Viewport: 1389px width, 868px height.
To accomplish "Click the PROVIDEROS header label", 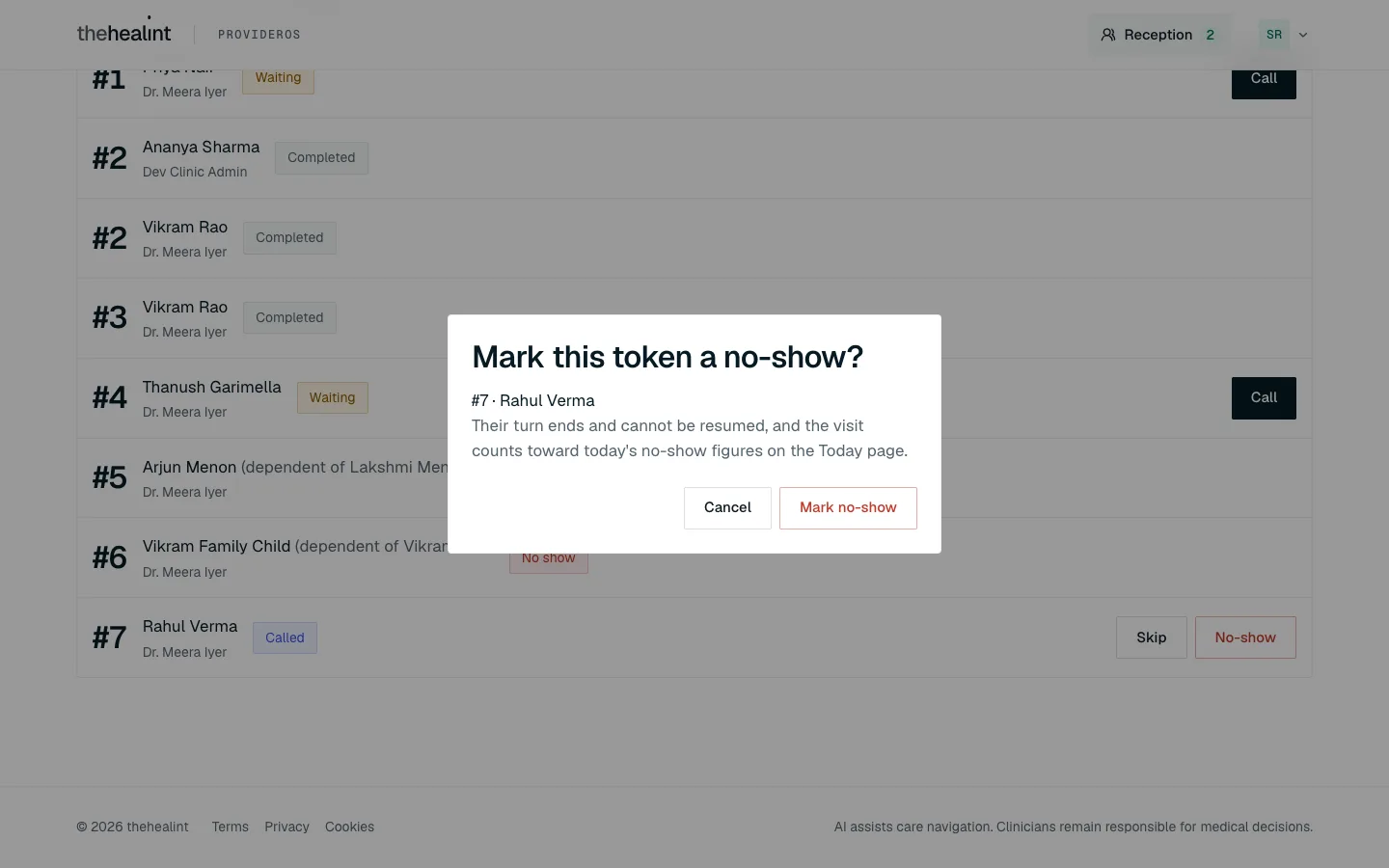I will [259, 35].
